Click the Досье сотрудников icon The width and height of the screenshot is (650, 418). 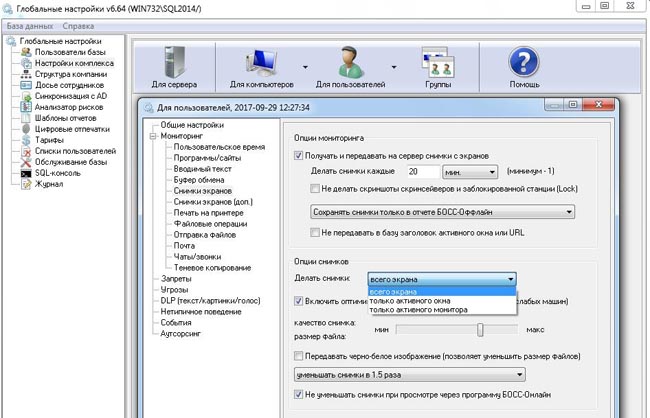(x=26, y=85)
